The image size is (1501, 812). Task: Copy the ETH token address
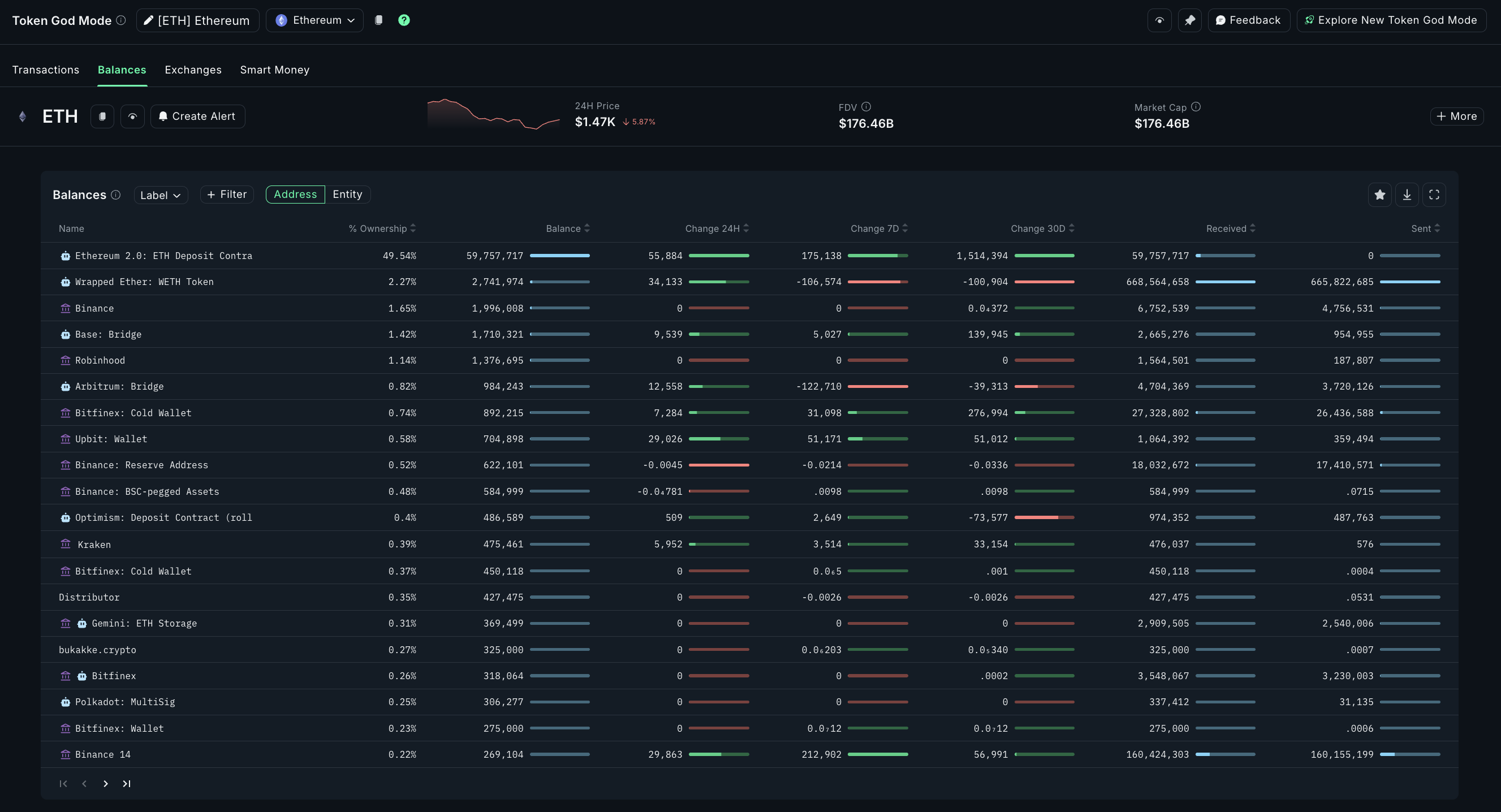point(102,116)
